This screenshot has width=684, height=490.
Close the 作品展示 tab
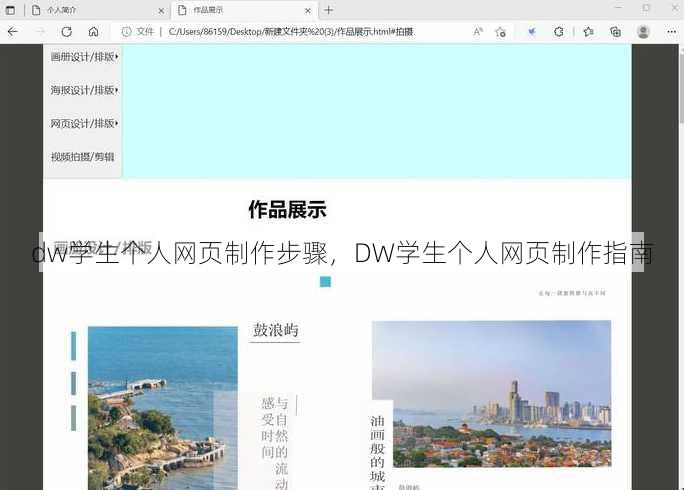308,10
